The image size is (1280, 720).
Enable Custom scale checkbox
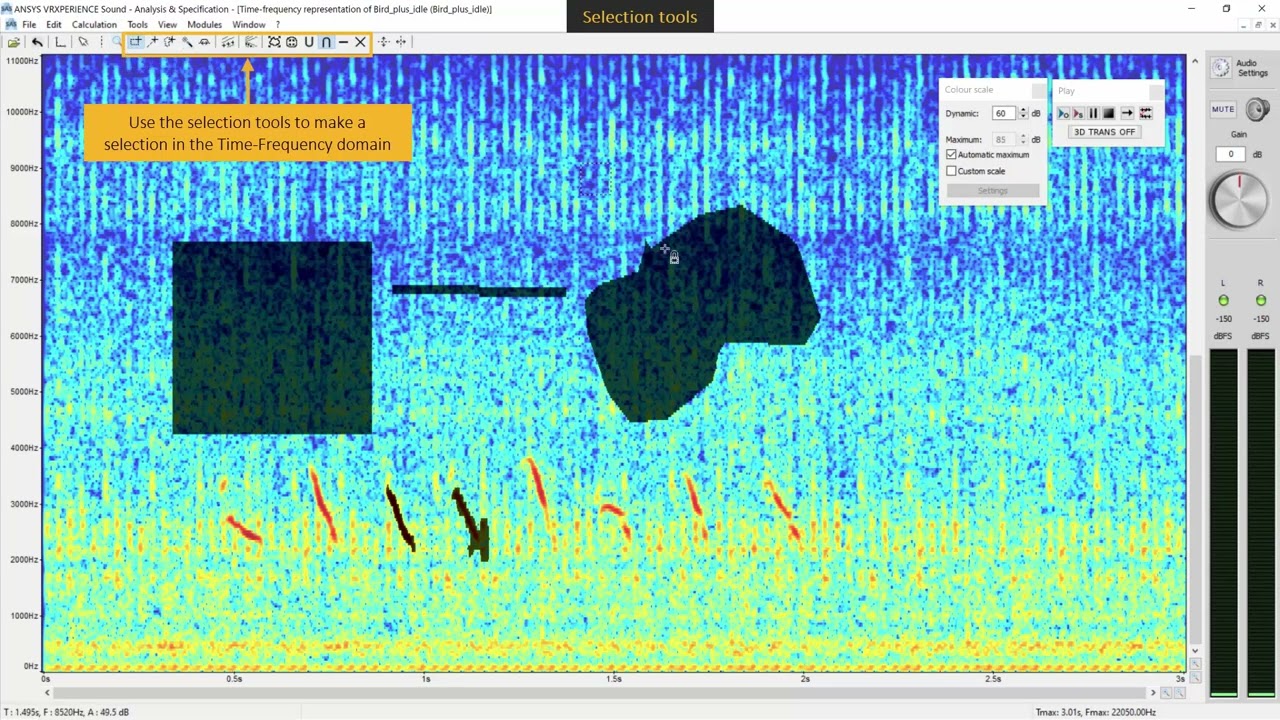point(951,171)
